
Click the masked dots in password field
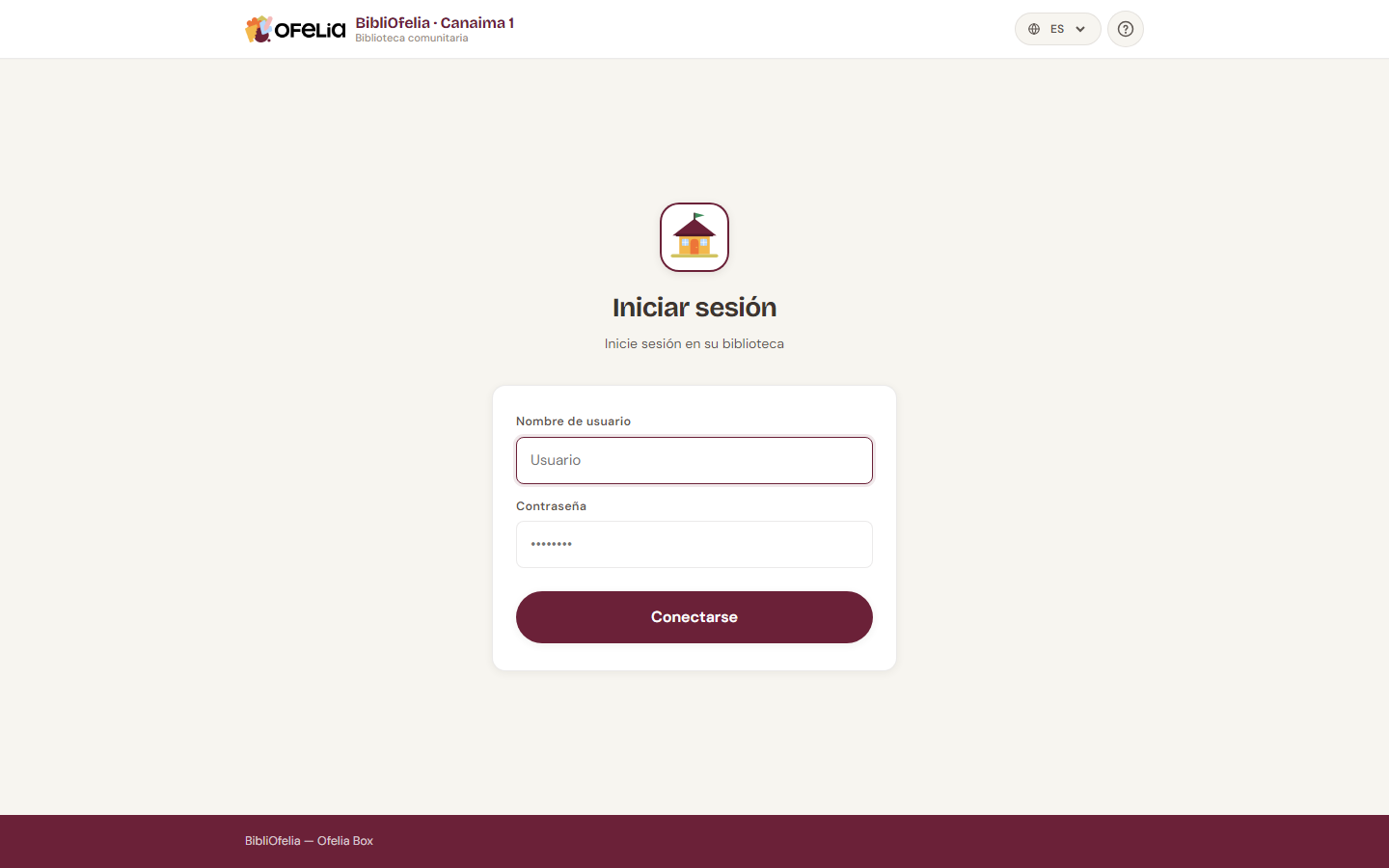[x=552, y=544]
